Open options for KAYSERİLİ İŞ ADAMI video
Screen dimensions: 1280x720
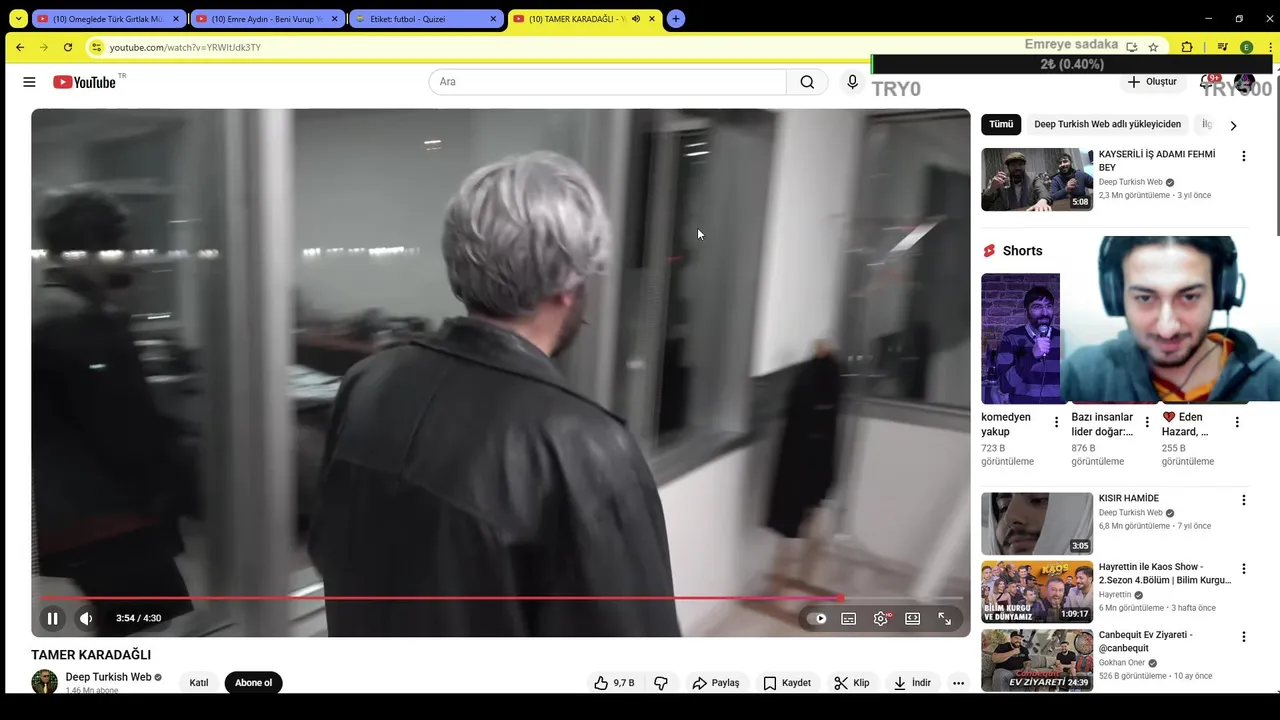[x=1244, y=156]
